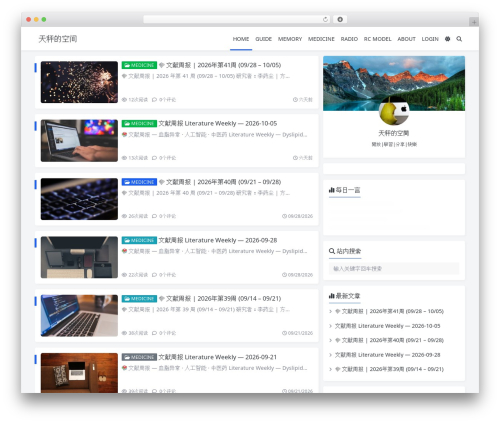Click clock icon beside 09/21/2026 on week 39 post
500x423 pixels.
pyautogui.click(x=284, y=333)
